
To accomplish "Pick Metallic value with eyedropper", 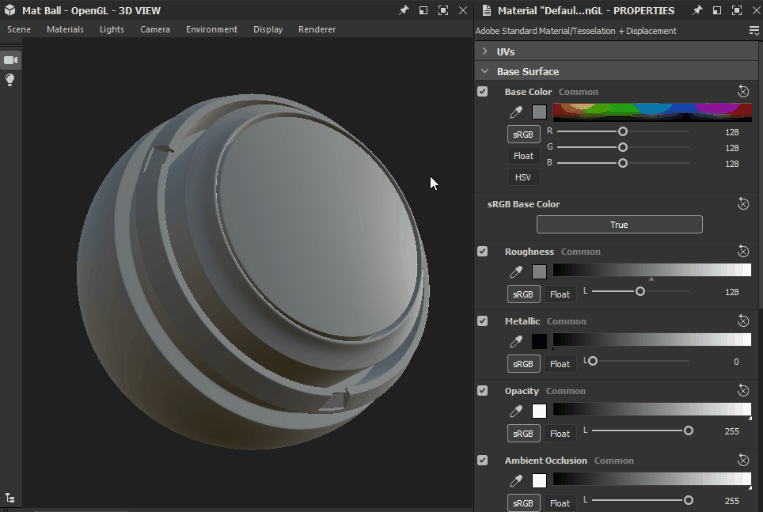I will click(x=516, y=341).
